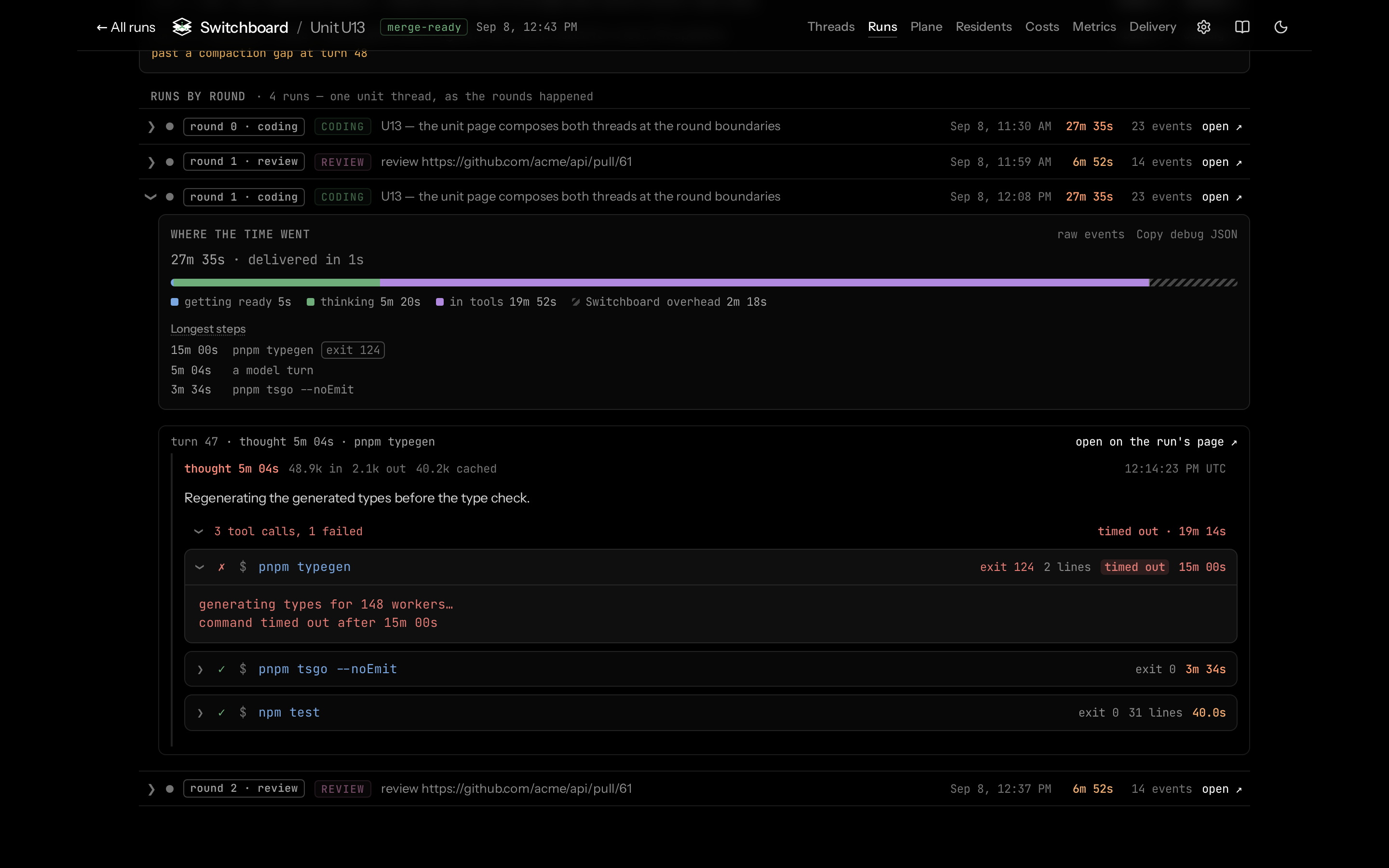The width and height of the screenshot is (1389, 868).
Task: Open the Costs tab
Action: [1042, 27]
